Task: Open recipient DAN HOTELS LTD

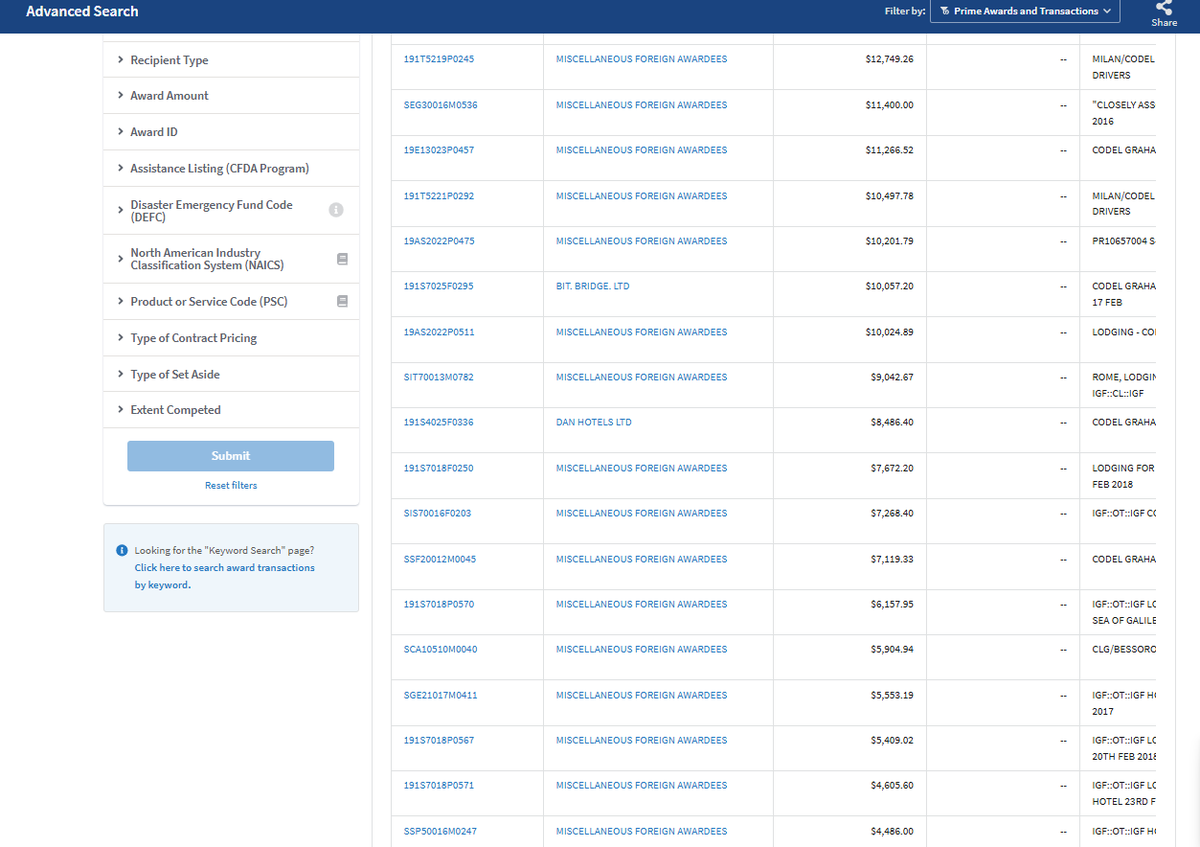Action: (x=594, y=422)
